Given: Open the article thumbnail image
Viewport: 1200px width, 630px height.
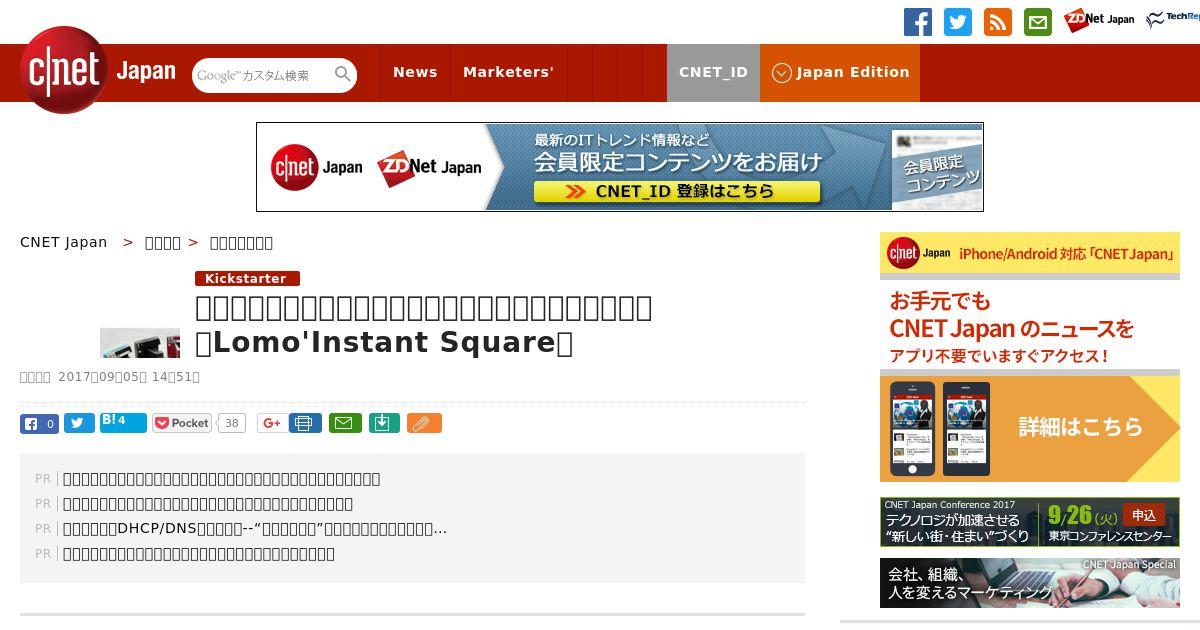Looking at the screenshot, I should 140,343.
